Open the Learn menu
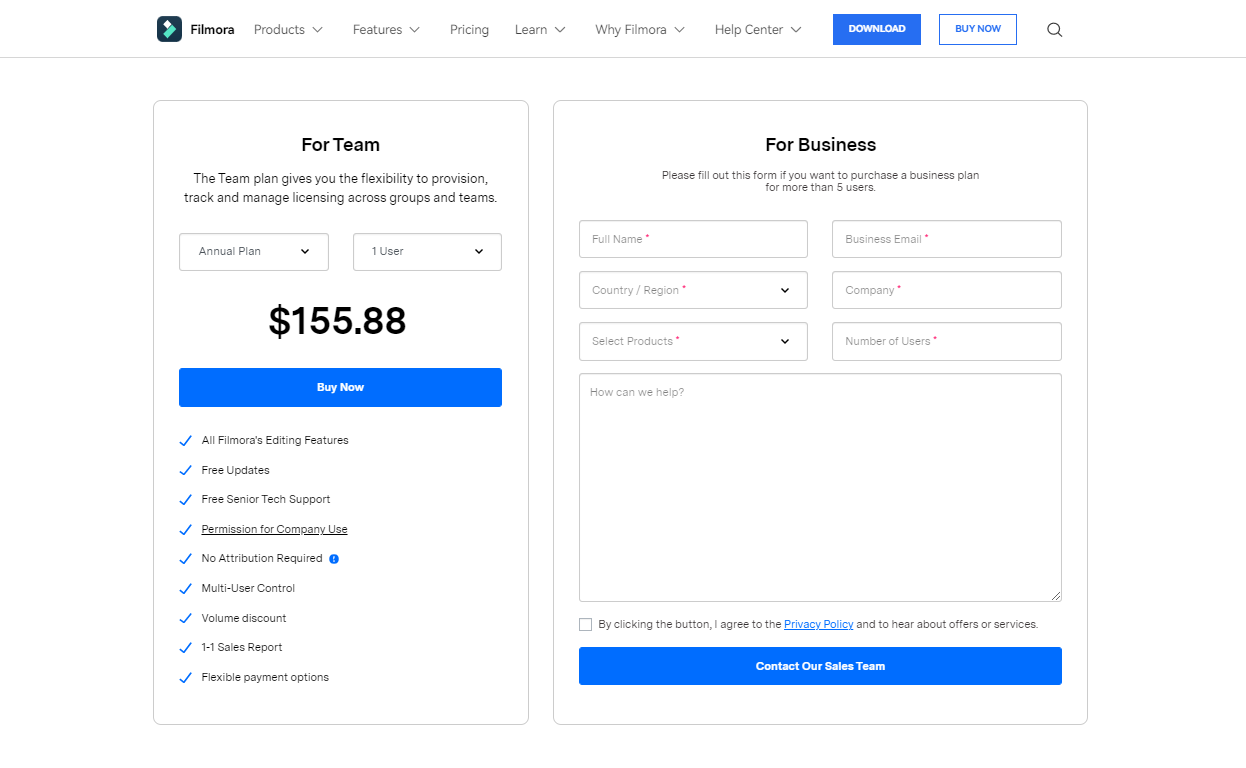The height and width of the screenshot is (768, 1246). pos(540,30)
